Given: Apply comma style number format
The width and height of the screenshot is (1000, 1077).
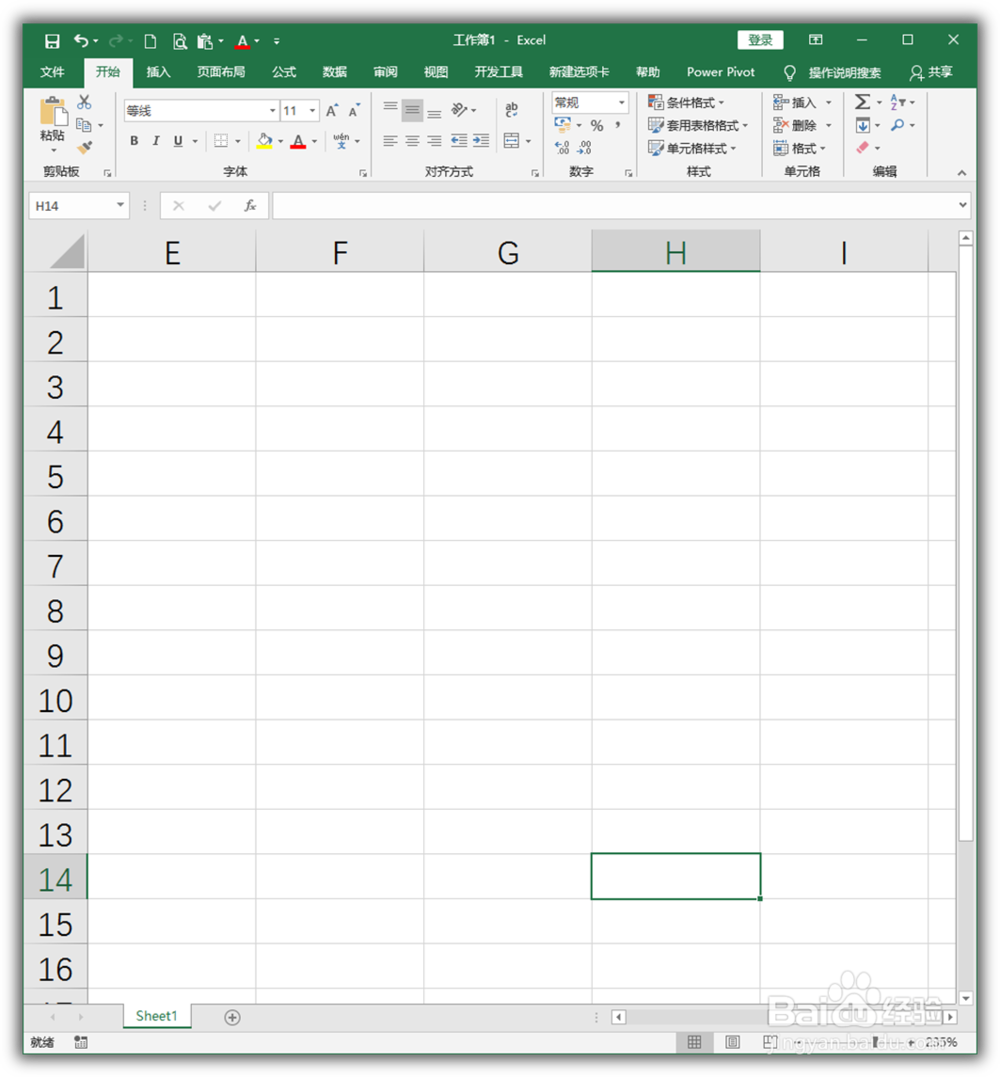Looking at the screenshot, I should click(618, 126).
